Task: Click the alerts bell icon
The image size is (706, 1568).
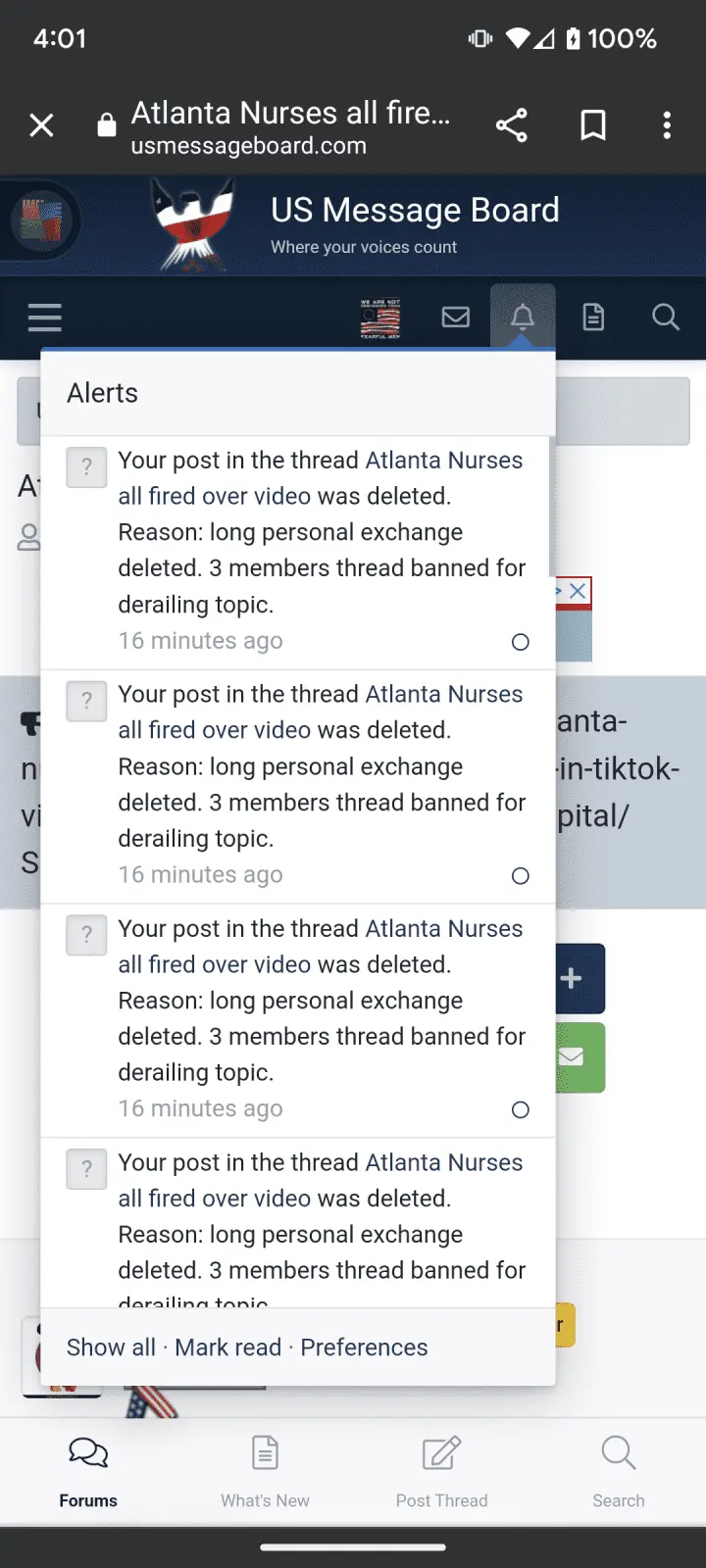Action: pos(523,317)
